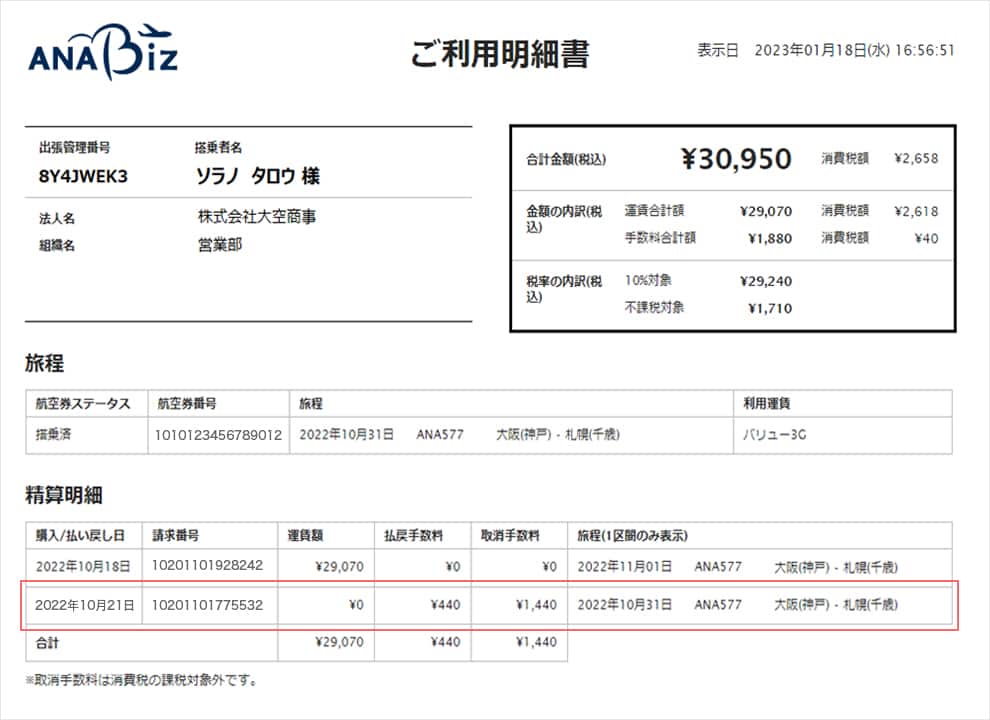The width and height of the screenshot is (990, 720).
Task: Click the 旅程 section heading
Action: point(45,364)
